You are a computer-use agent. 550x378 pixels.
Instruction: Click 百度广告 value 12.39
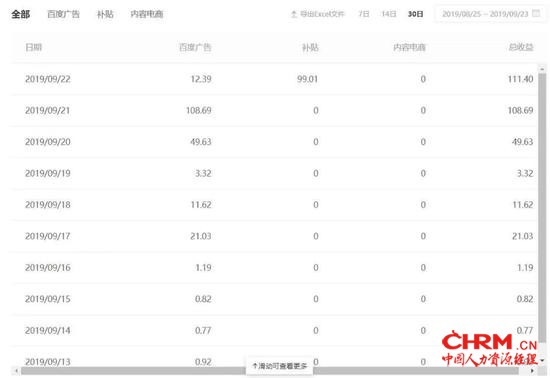click(201, 79)
